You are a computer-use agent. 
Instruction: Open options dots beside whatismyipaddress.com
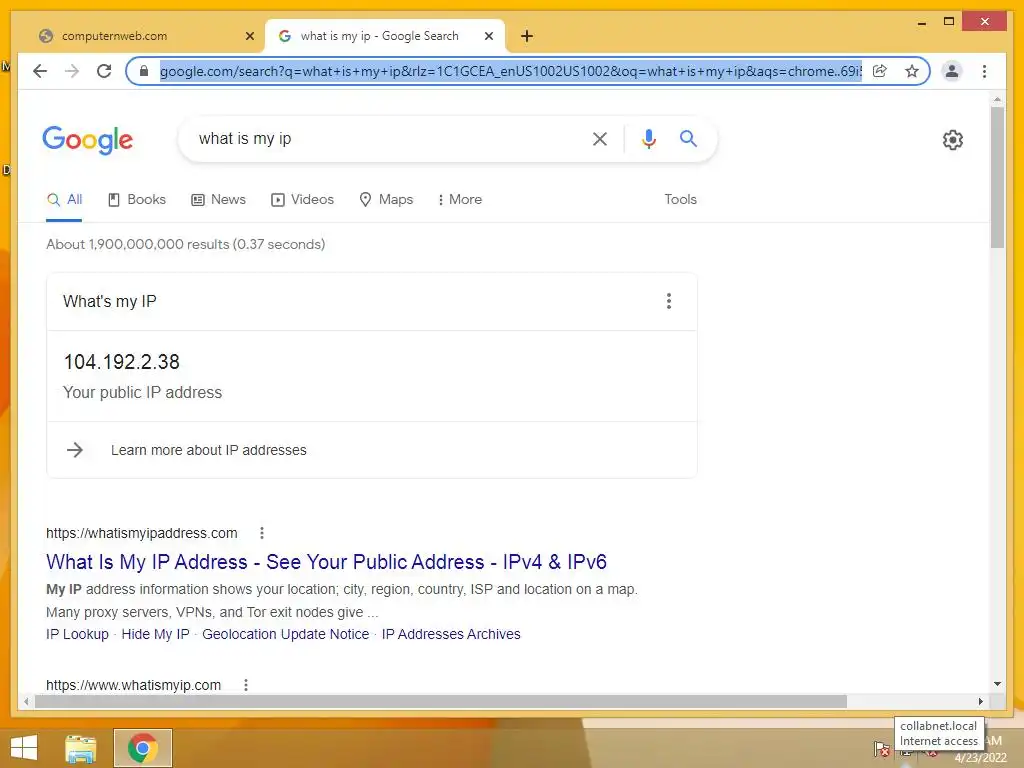262,533
